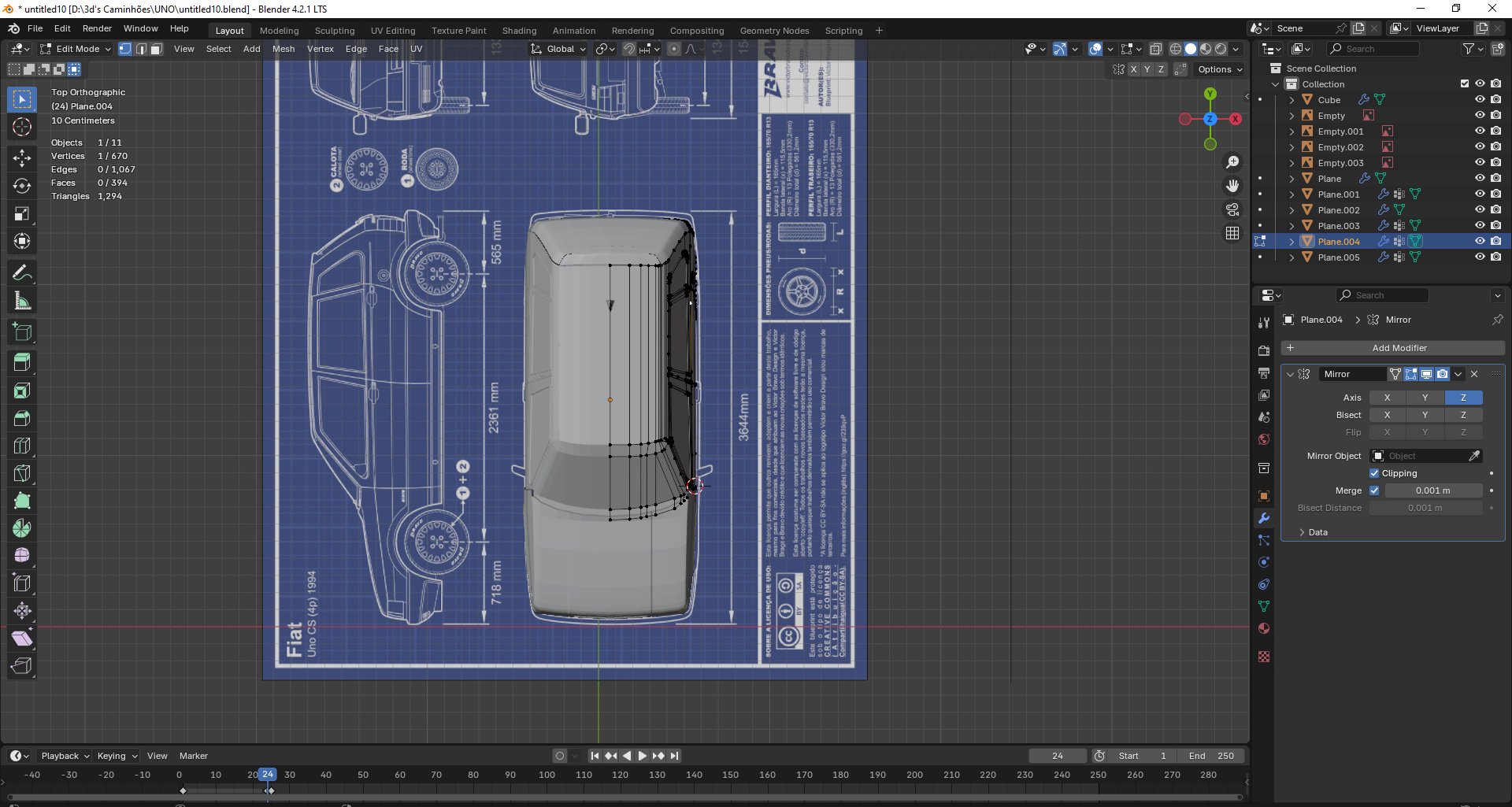Open the Edit Mode dropdown
The image size is (1512, 807).
pos(76,49)
